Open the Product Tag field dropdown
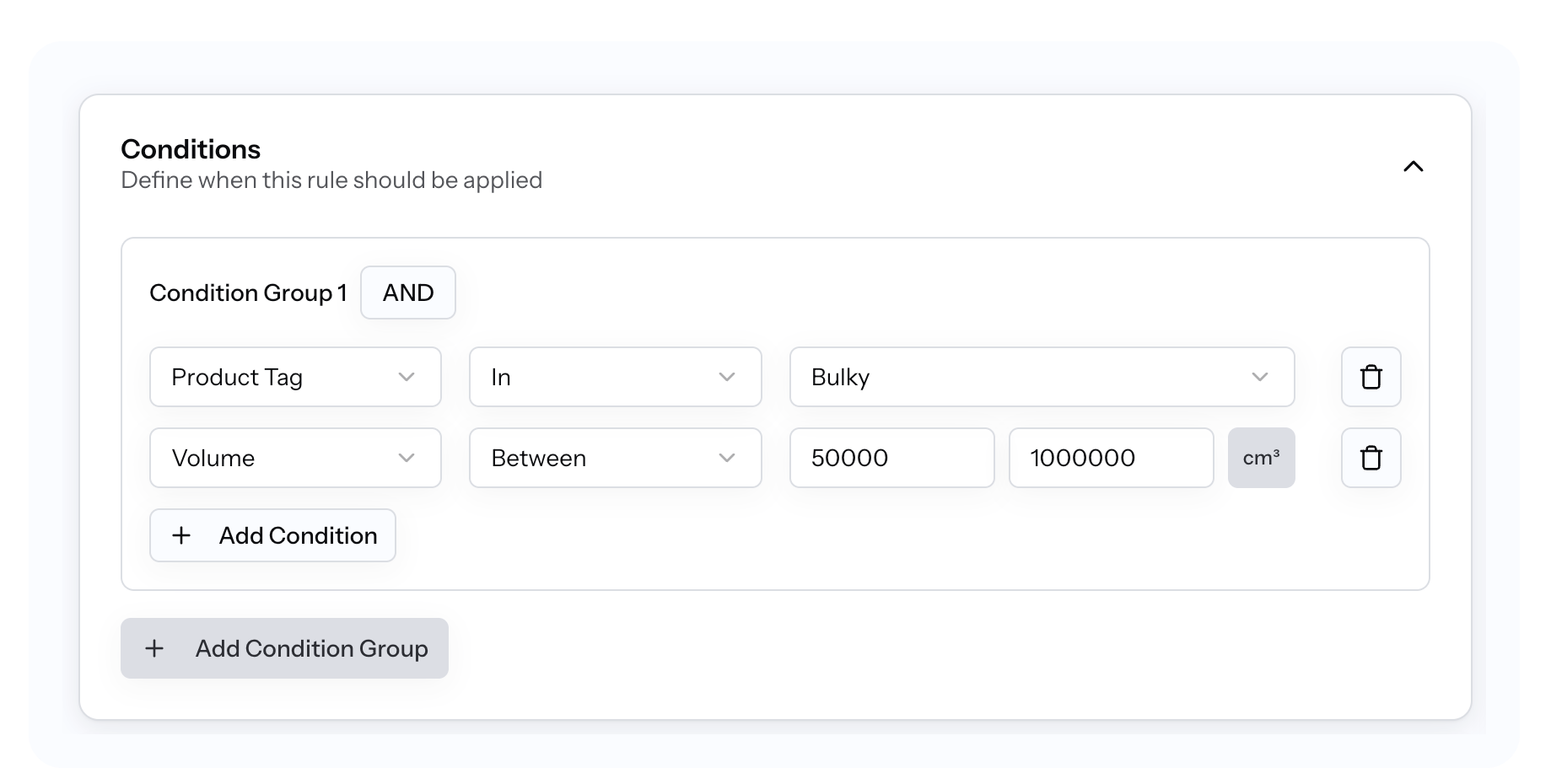Screen dimensions: 1551x784 coord(295,377)
